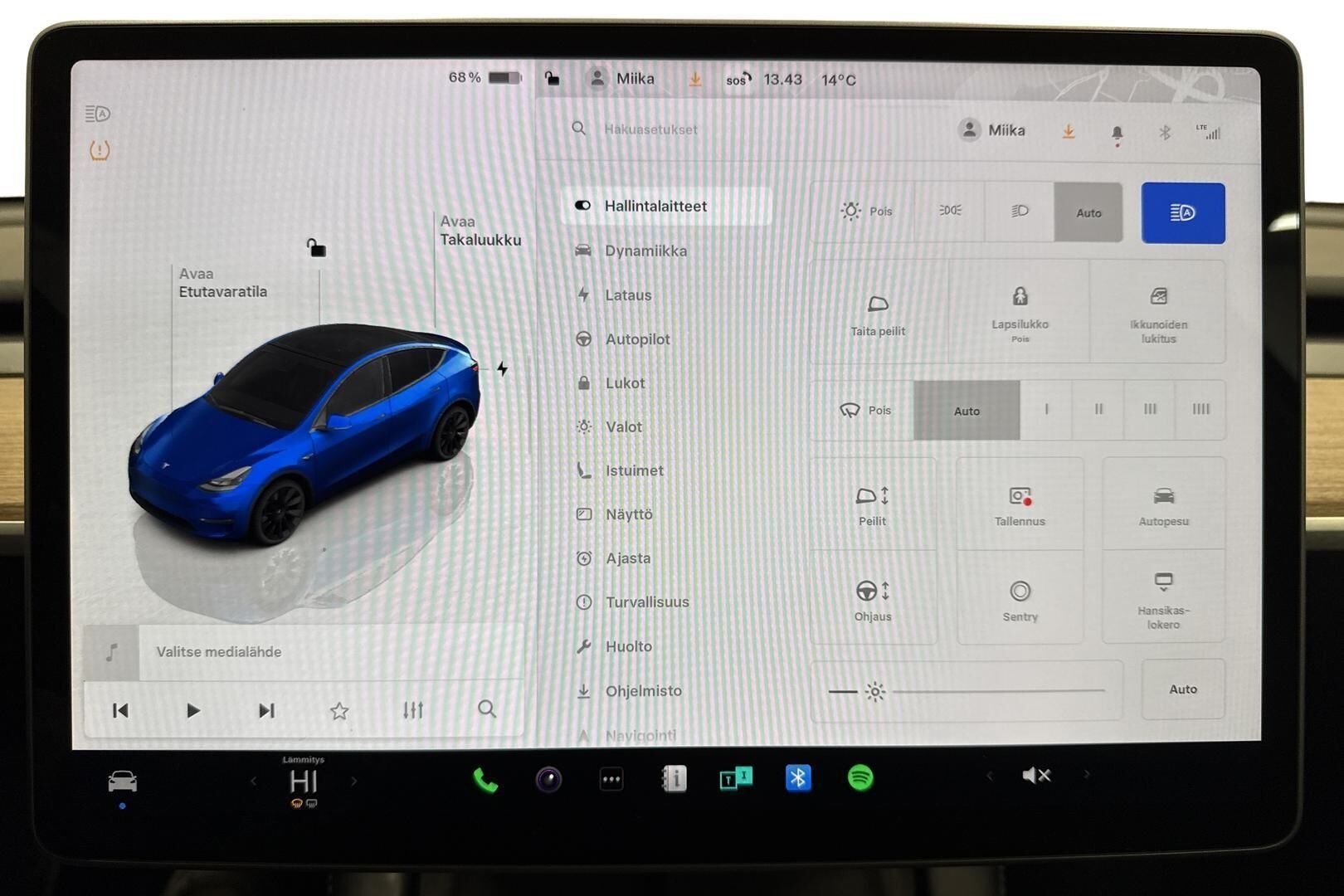The image size is (1344, 896).
Task: Open Hansikaslokero glovebox
Action: pyautogui.click(x=1163, y=598)
